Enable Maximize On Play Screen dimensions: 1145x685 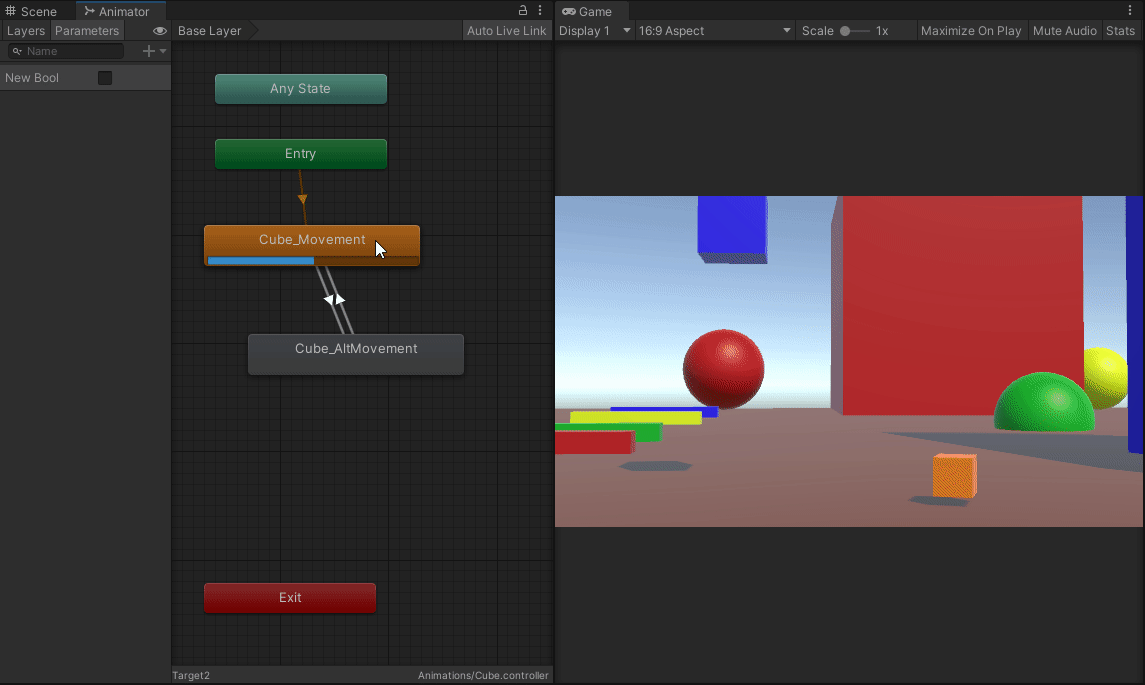click(971, 30)
